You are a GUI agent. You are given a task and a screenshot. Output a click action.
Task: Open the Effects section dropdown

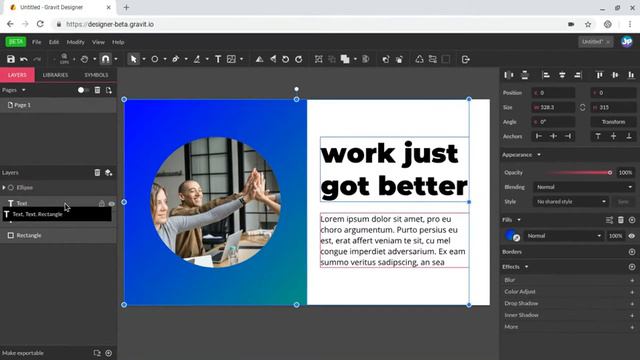[x=526, y=267]
